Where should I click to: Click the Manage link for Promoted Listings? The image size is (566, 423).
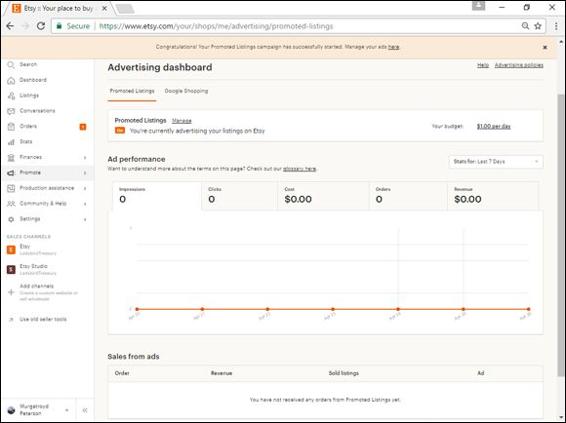tap(182, 121)
